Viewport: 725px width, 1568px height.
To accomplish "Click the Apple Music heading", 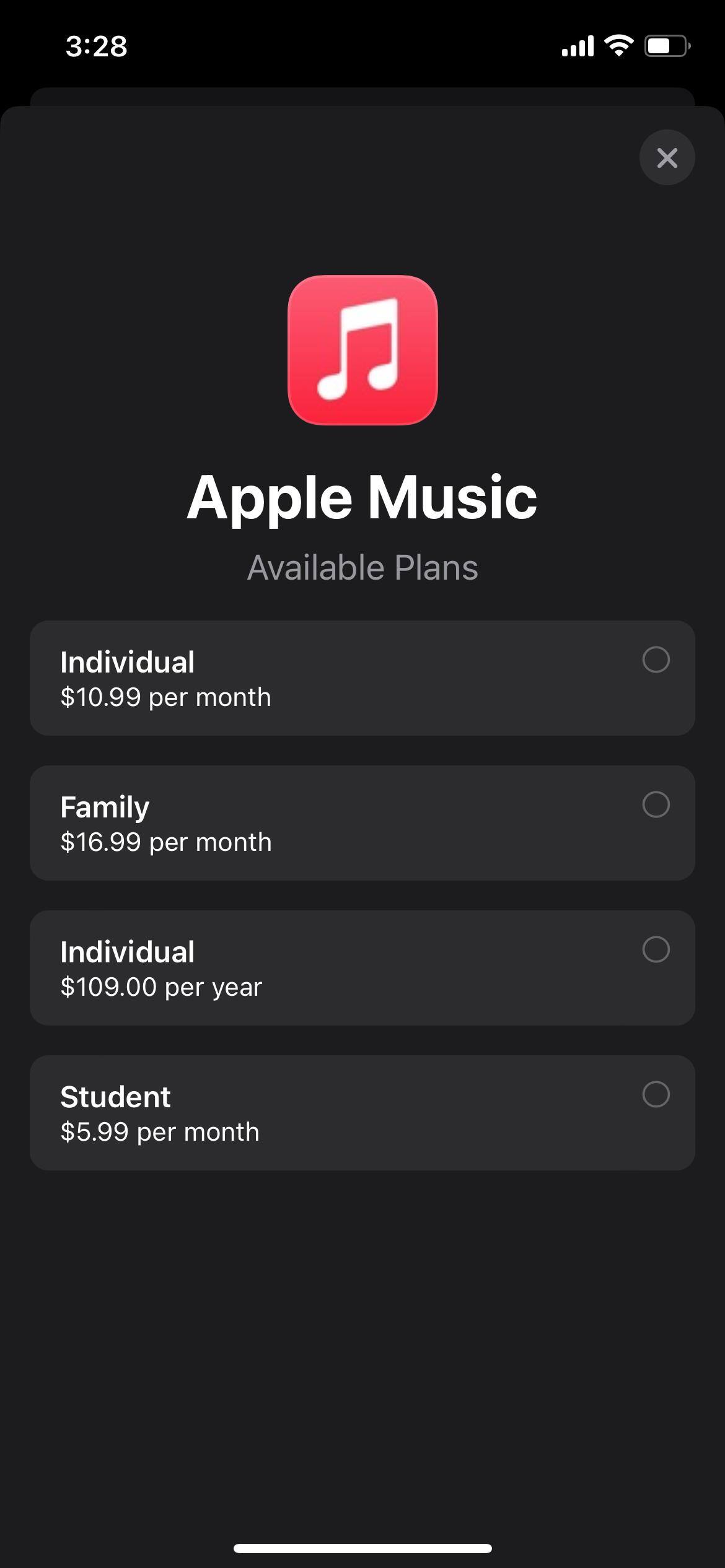I will coord(362,497).
